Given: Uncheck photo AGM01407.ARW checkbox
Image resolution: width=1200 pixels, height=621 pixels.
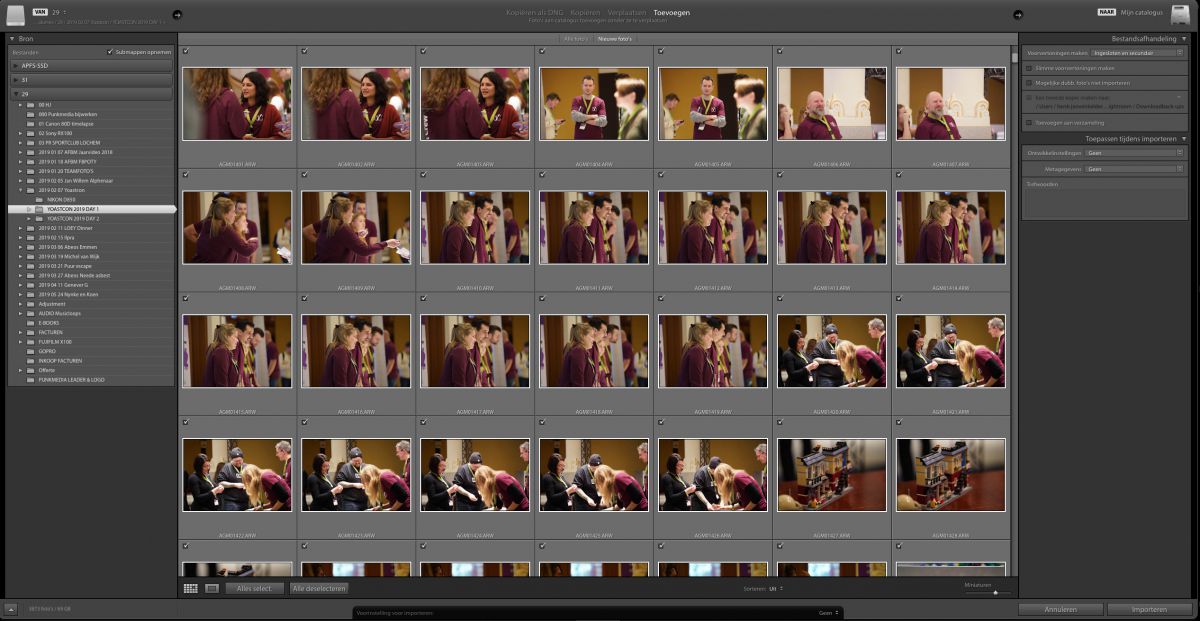Looking at the screenshot, I should click(x=900, y=51).
